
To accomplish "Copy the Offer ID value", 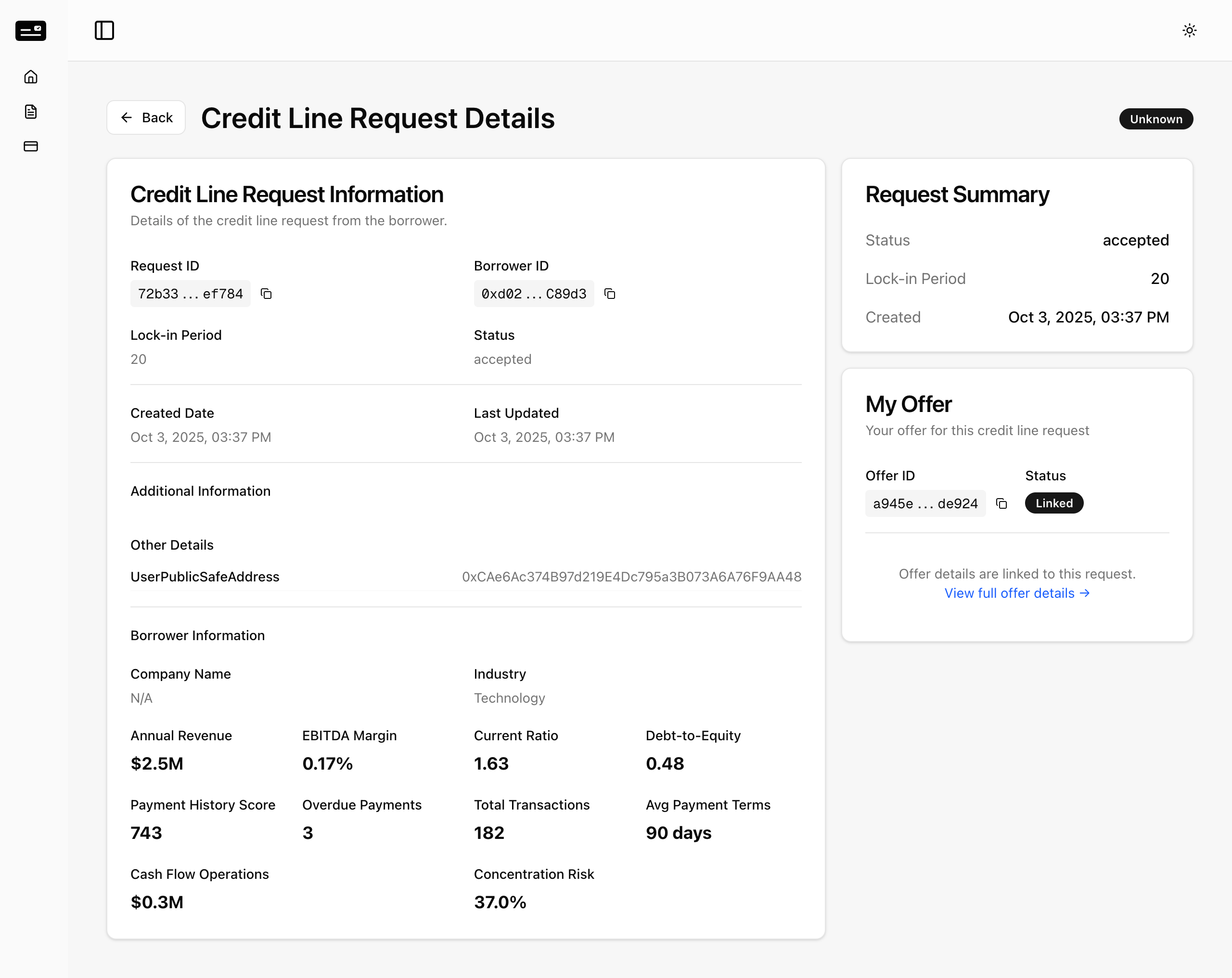I will tap(1001, 503).
